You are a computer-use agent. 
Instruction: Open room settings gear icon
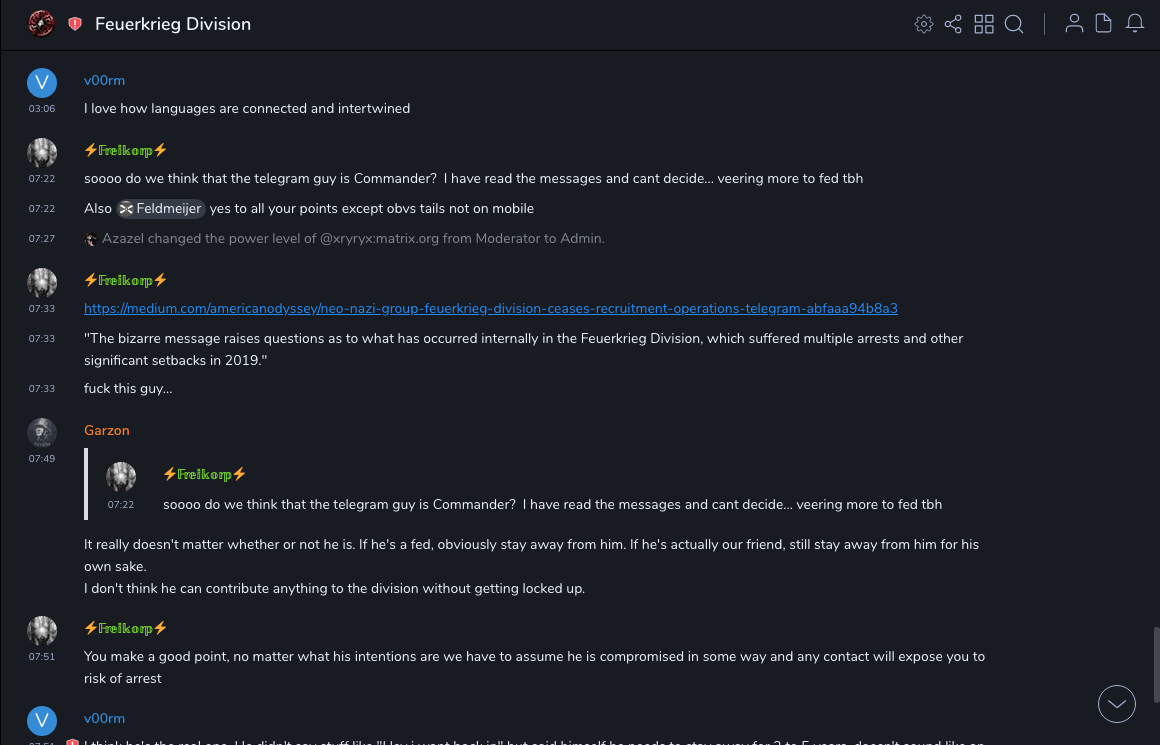click(x=924, y=24)
